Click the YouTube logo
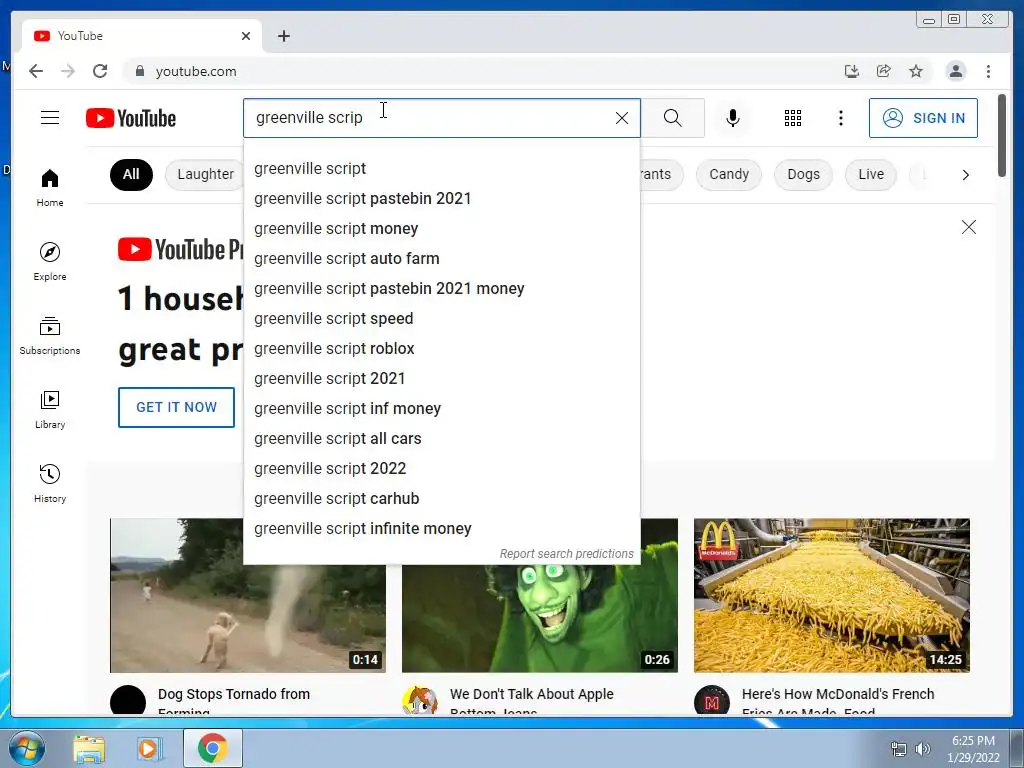This screenshot has height=768, width=1024. coord(131,118)
